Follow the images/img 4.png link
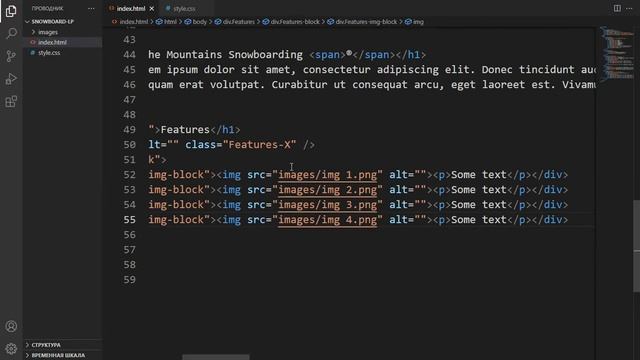640x360 pixels. 328,220
